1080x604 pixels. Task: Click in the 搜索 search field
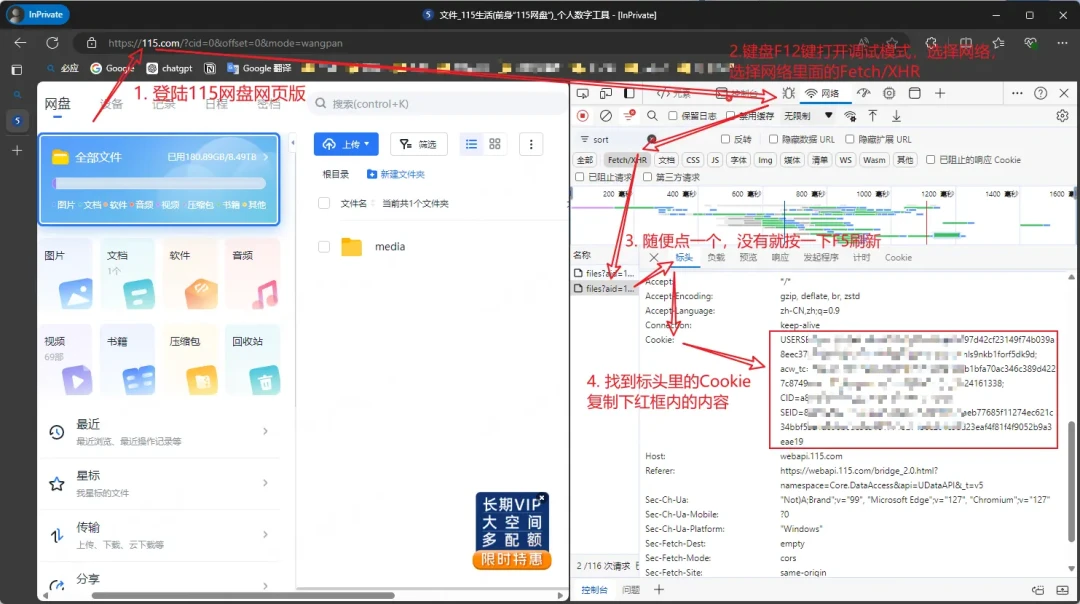(x=437, y=104)
